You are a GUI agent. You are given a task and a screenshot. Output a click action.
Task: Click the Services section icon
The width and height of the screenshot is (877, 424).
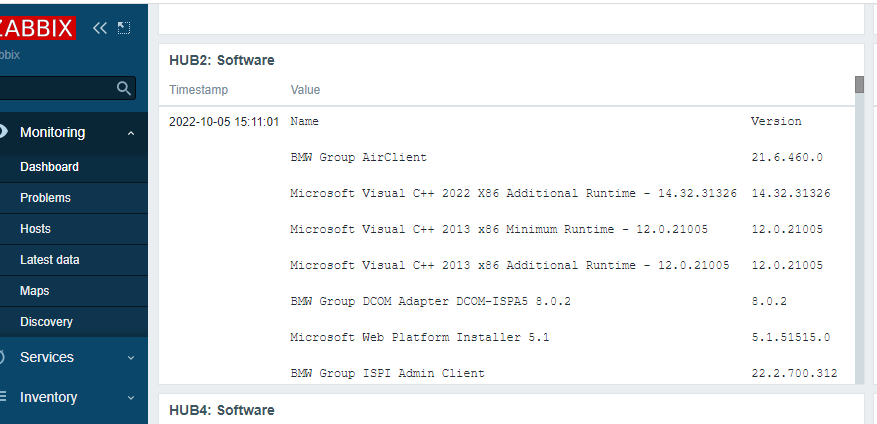coord(3,357)
